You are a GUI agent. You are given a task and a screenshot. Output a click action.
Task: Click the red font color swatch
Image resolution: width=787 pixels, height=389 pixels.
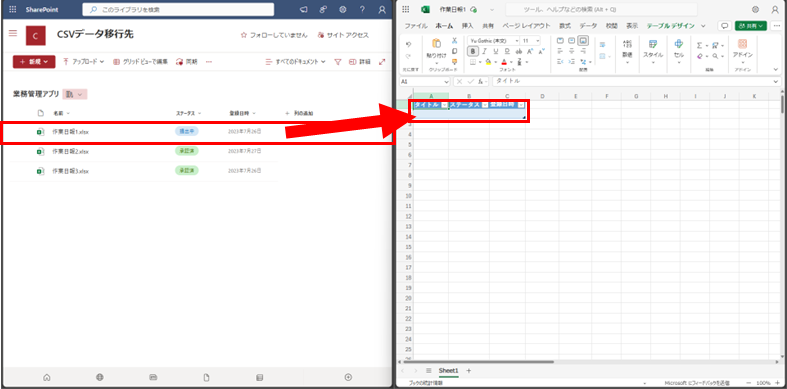[503, 62]
